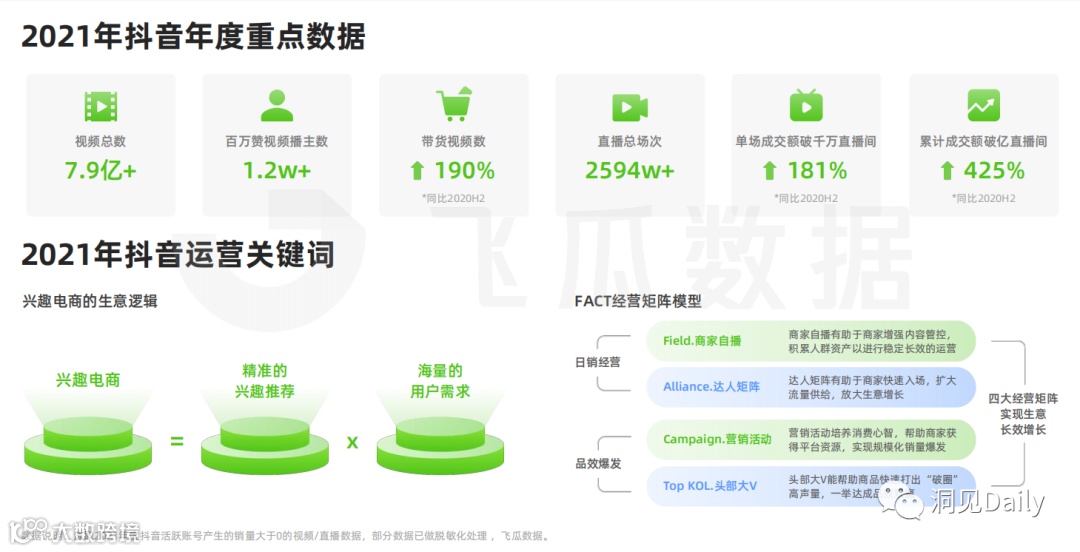Click the data source footnote text
Viewport: 1080px width, 552px height.
pyautogui.click(x=285, y=535)
